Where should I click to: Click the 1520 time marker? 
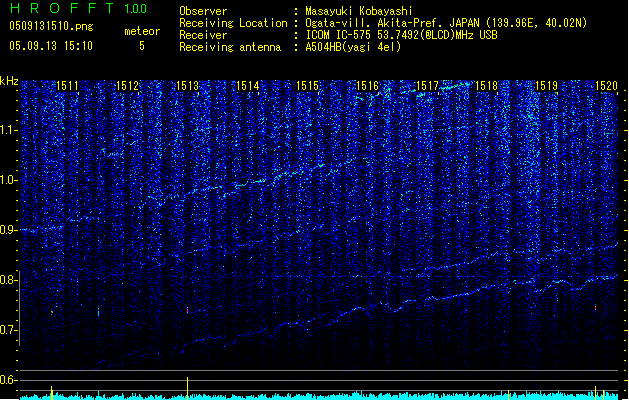tap(606, 85)
